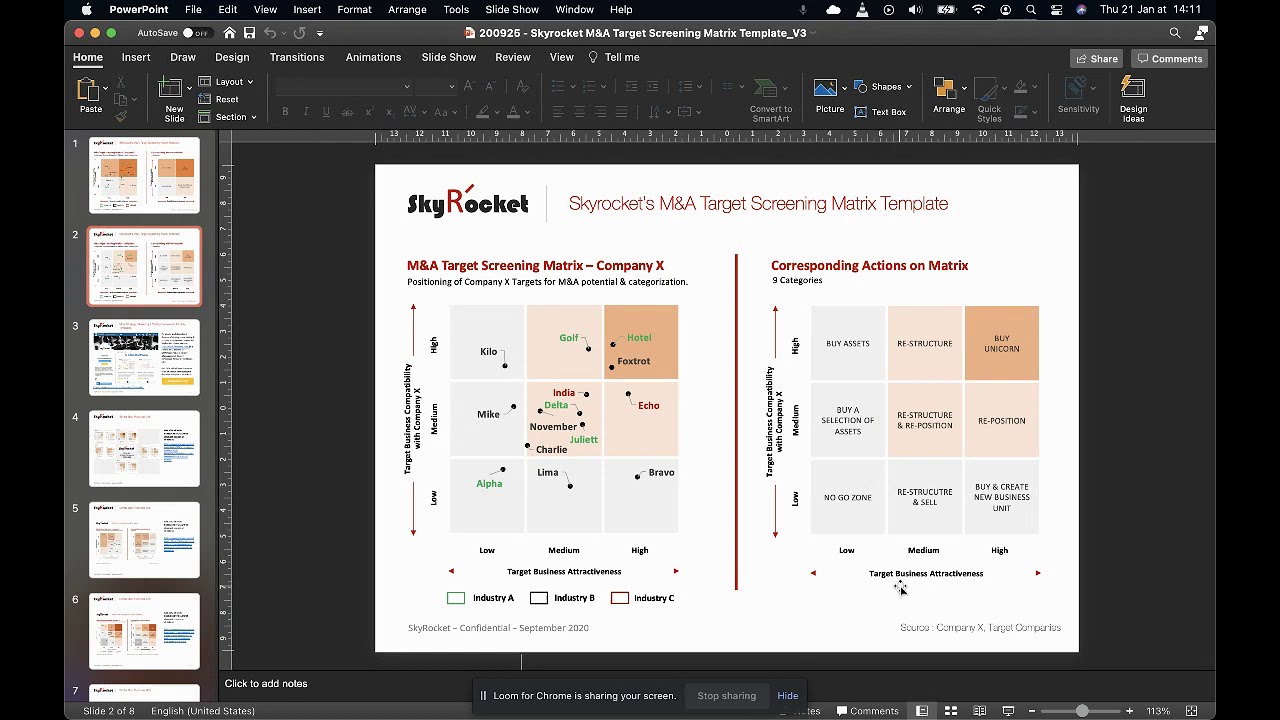Switch to Animations tab
This screenshot has height=720, width=1280.
[x=373, y=57]
